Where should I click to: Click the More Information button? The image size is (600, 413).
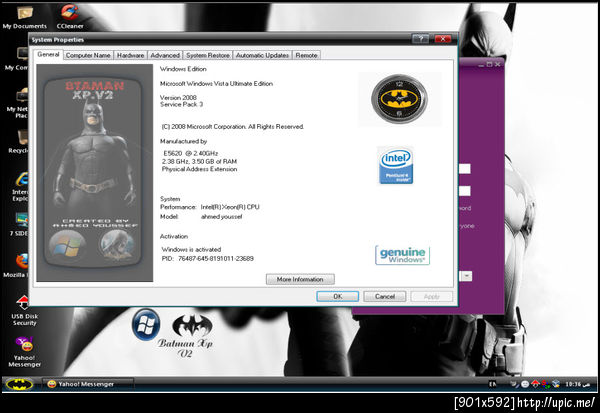click(x=300, y=279)
